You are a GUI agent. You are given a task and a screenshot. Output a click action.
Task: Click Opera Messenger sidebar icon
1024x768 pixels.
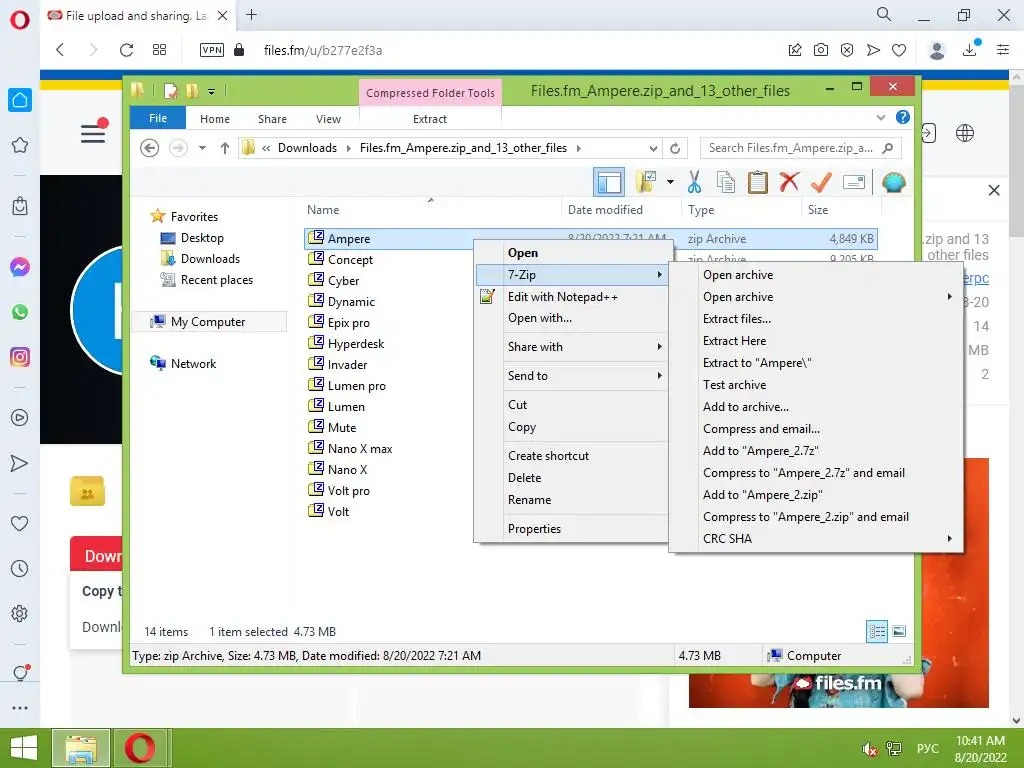click(20, 267)
